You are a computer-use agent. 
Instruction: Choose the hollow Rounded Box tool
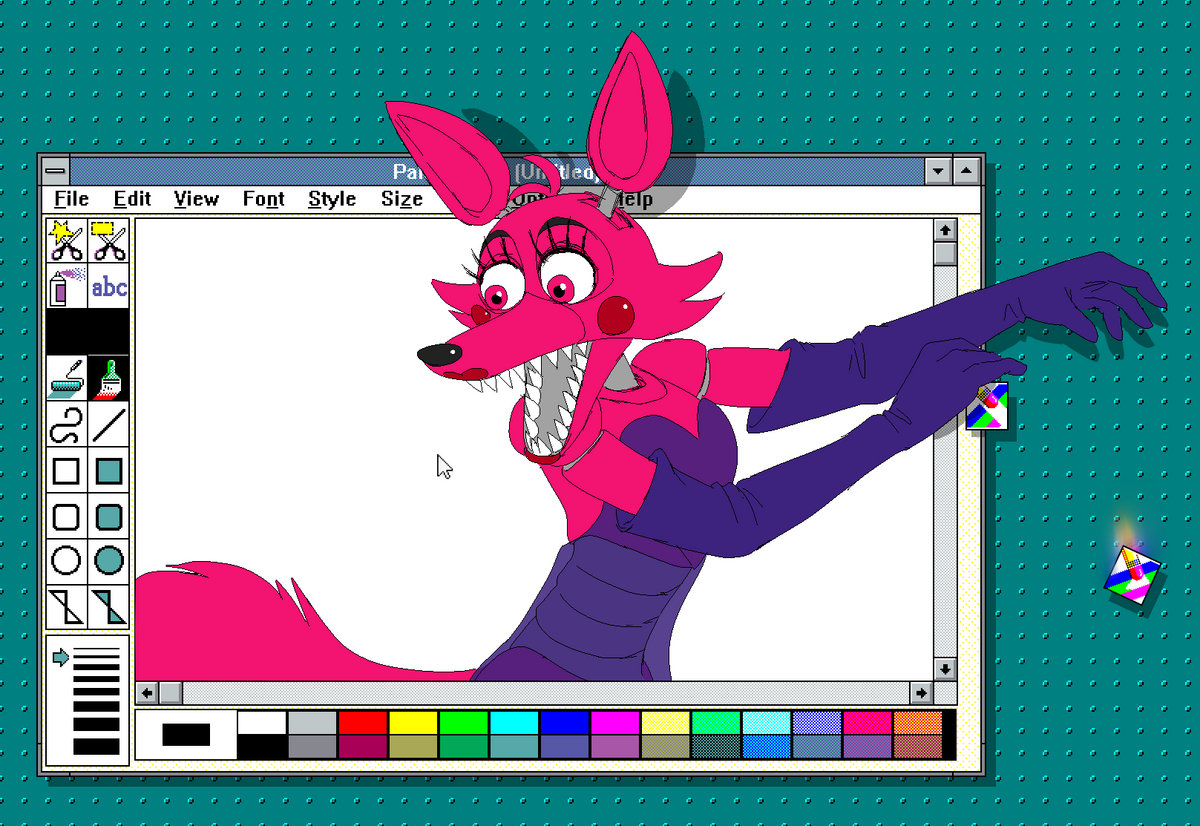pos(67,516)
